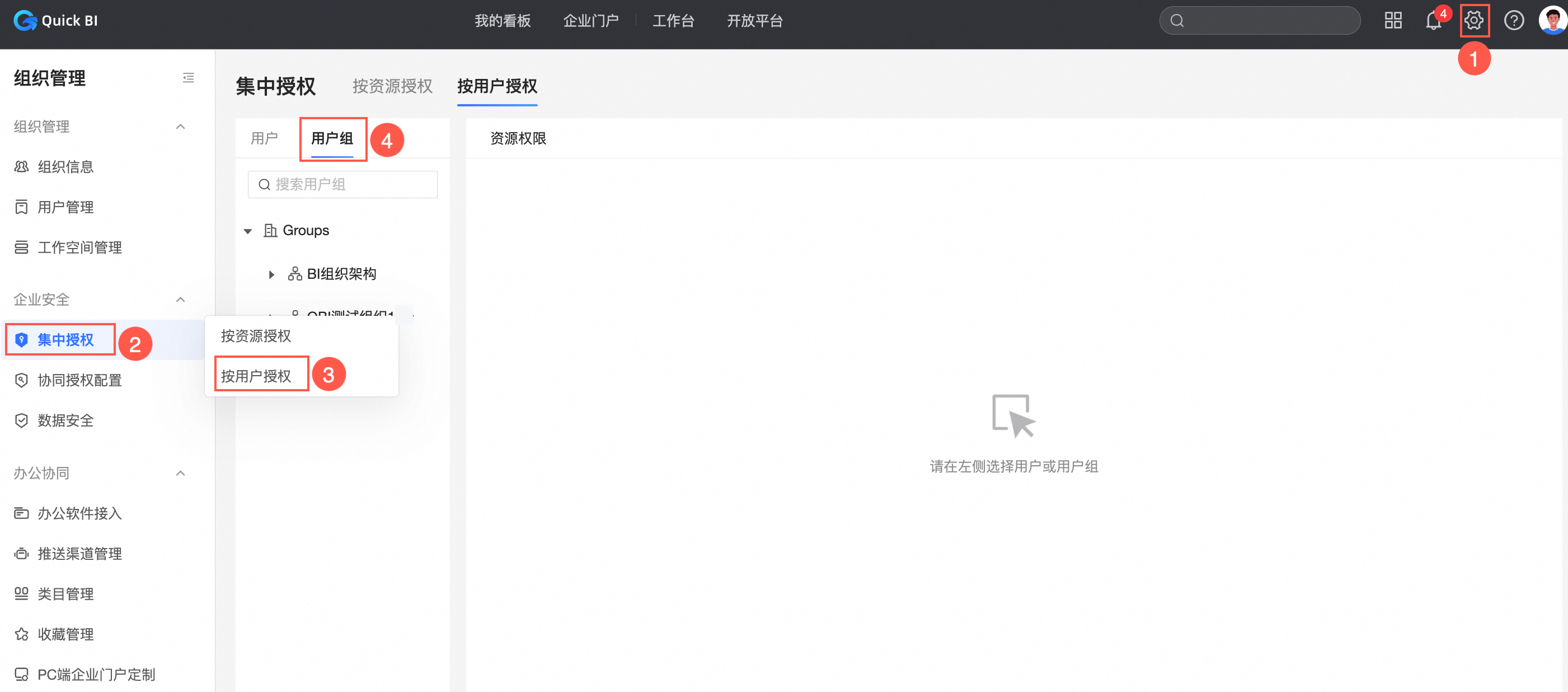Select 按用户授权 in the popup menu
Image resolution: width=1568 pixels, height=692 pixels.
(x=256, y=376)
